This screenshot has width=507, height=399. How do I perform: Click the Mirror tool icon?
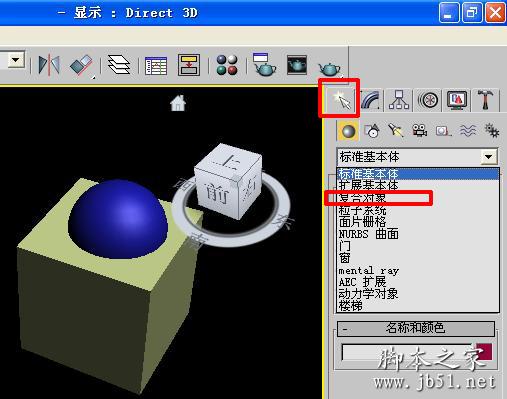pos(49,65)
